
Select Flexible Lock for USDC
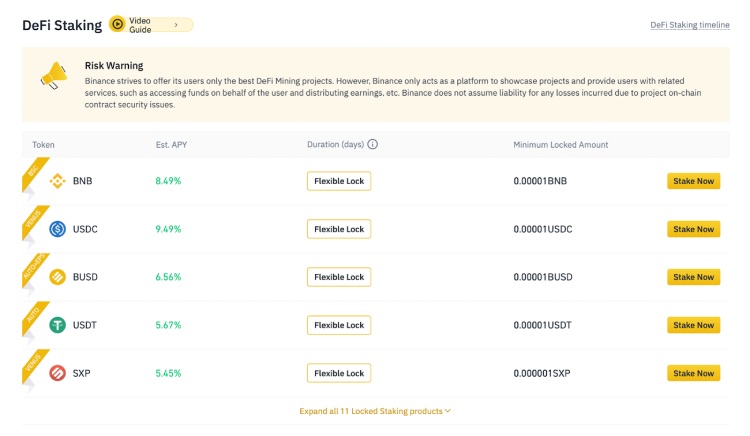(x=339, y=229)
